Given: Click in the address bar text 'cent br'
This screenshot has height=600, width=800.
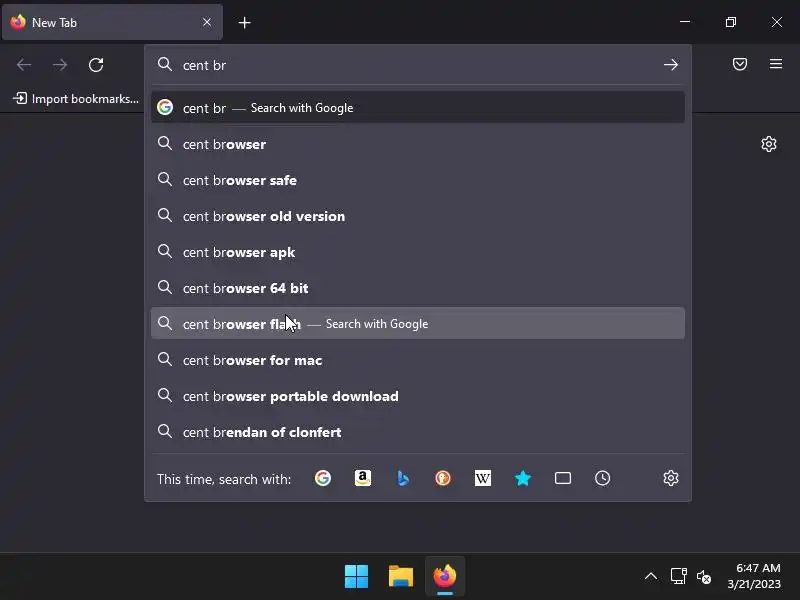Looking at the screenshot, I should tap(205, 65).
